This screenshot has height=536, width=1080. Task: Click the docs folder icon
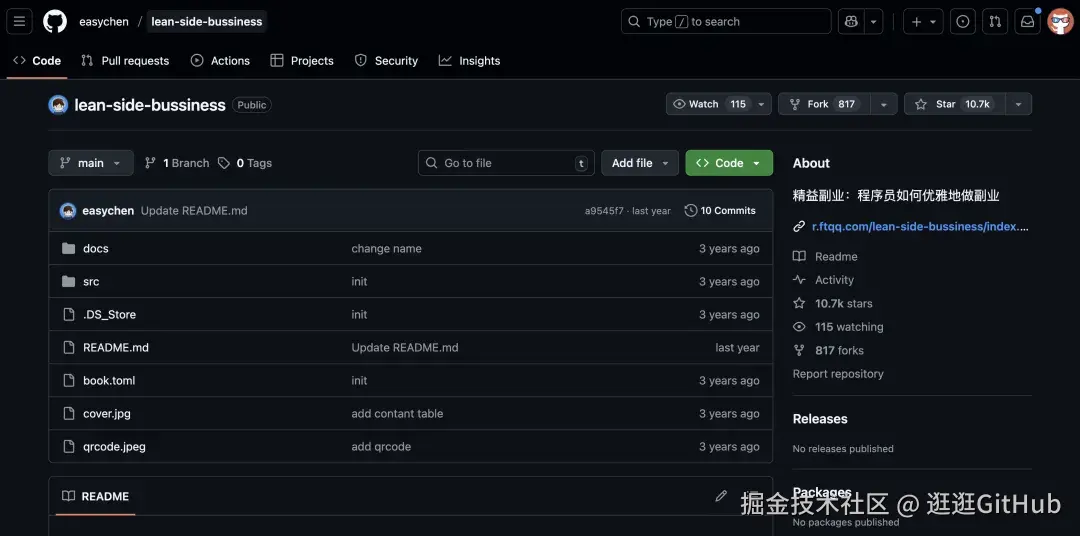[68, 249]
